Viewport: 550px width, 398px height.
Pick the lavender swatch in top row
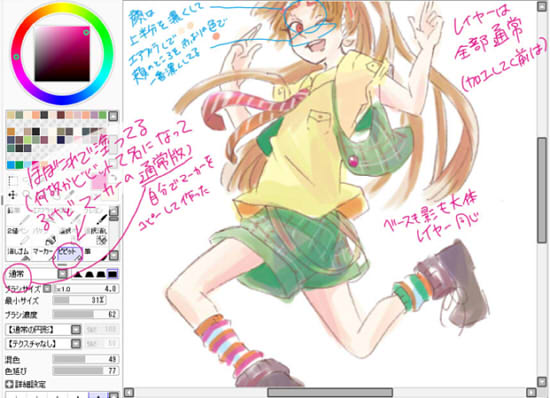tap(94, 115)
